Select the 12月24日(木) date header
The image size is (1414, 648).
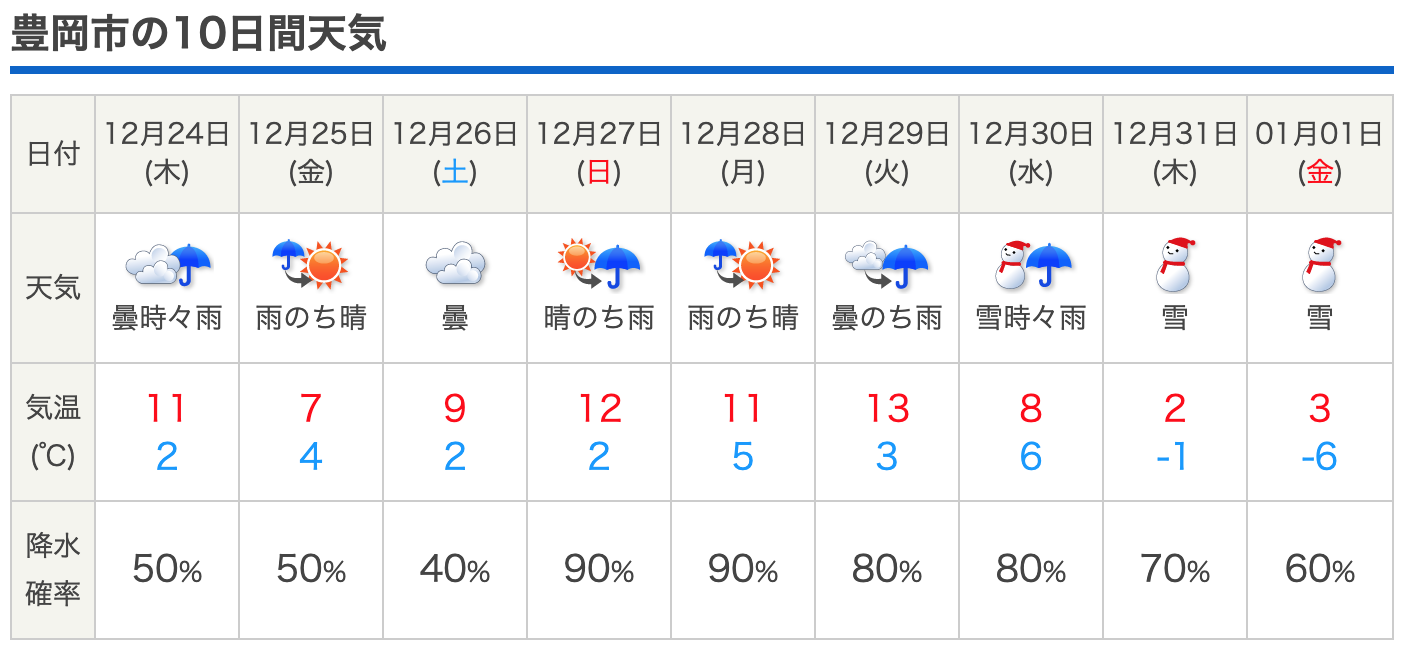click(168, 153)
